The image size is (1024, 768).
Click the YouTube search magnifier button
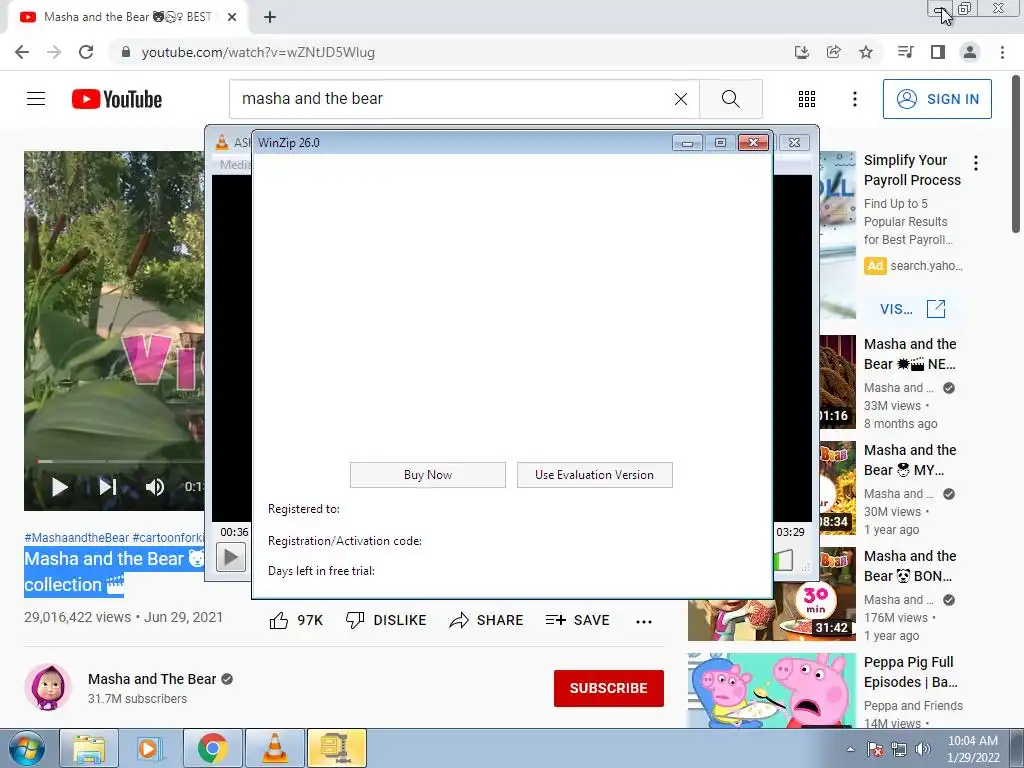(x=731, y=99)
